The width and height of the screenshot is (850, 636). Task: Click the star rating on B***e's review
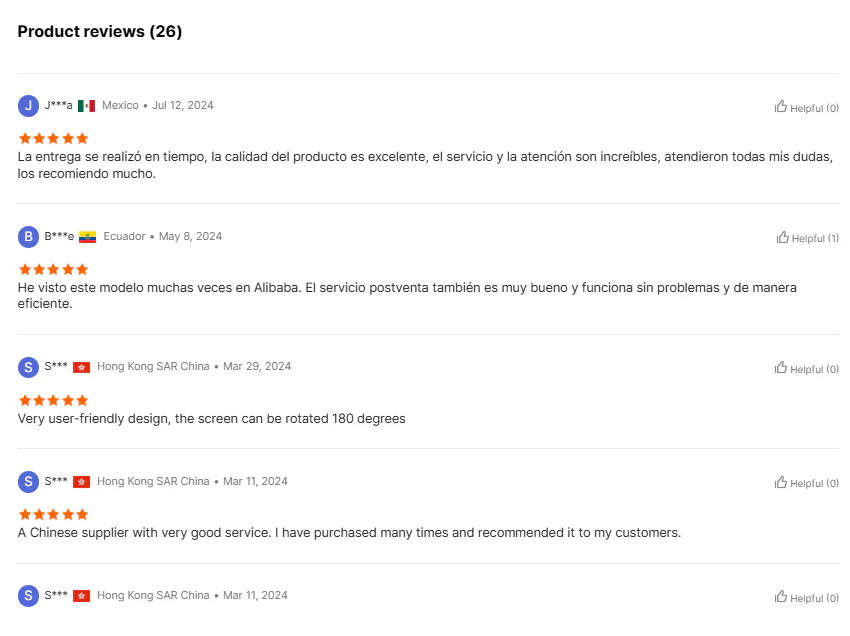click(53, 269)
